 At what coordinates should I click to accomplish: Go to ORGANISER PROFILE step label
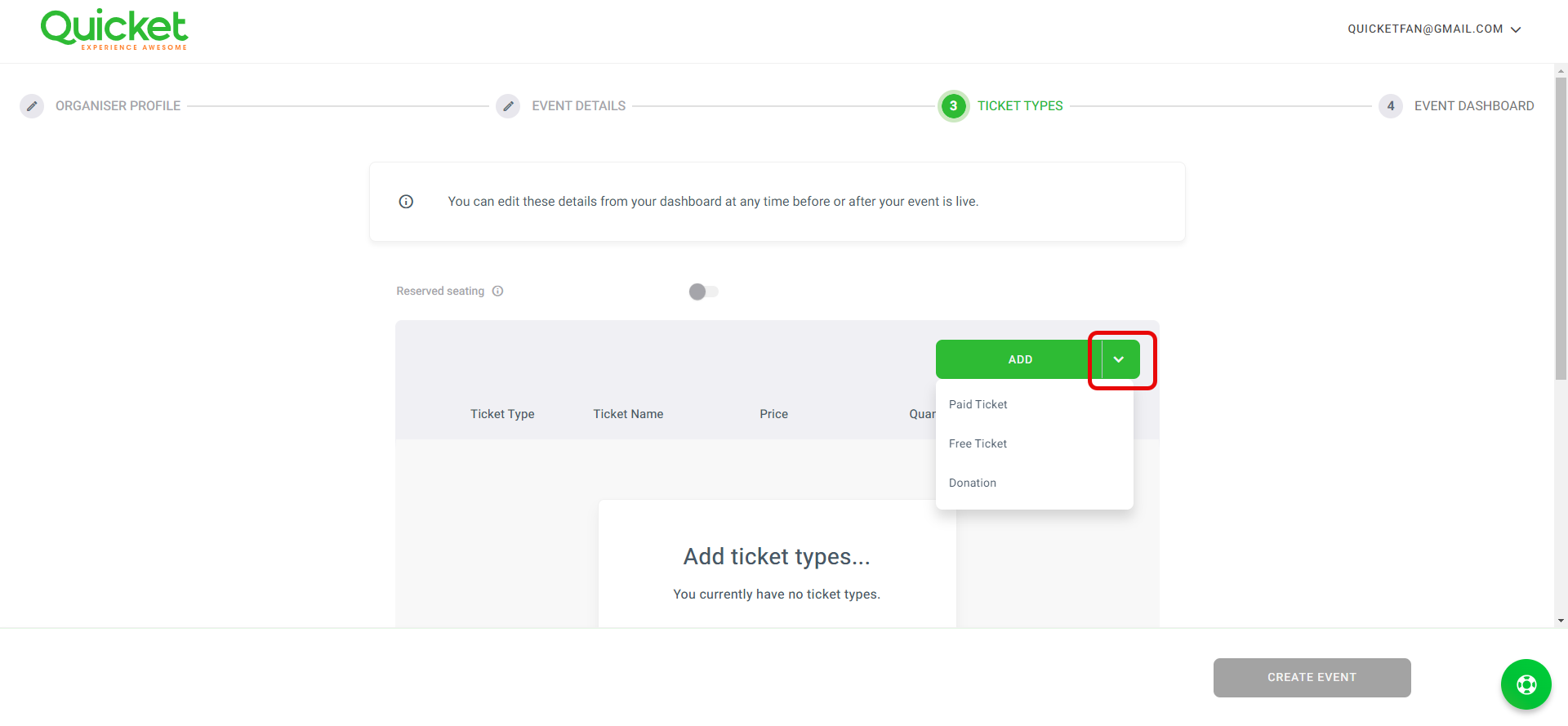pyautogui.click(x=118, y=106)
